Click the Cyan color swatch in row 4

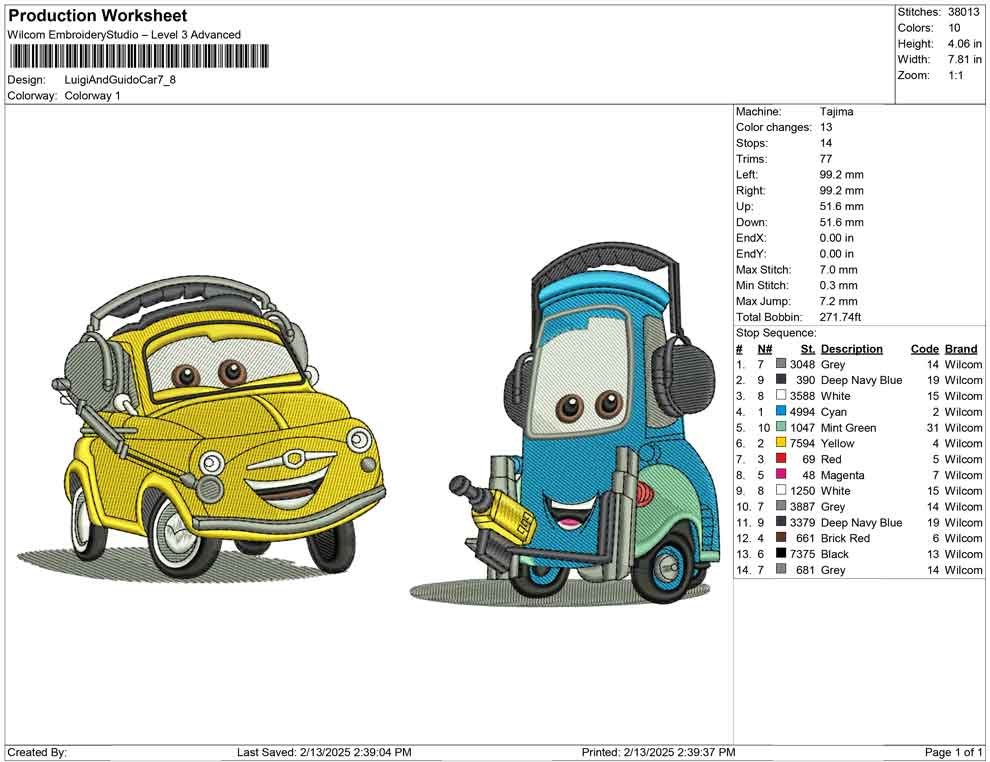(x=781, y=412)
